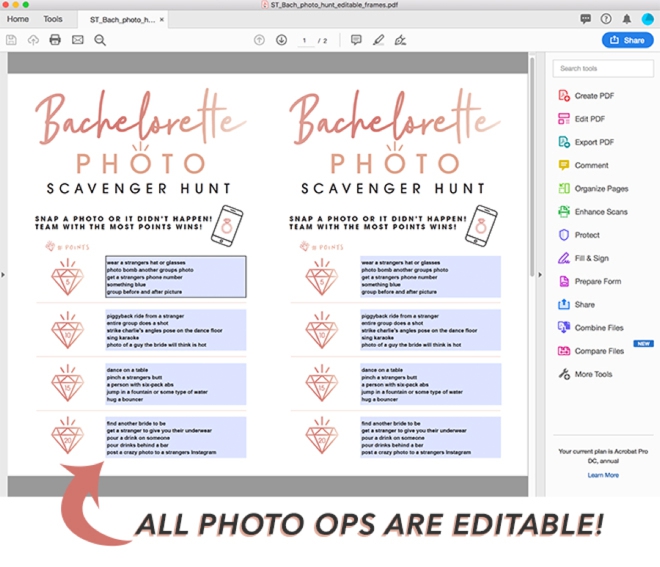The height and width of the screenshot is (567, 660).
Task: Switch to the Tools tab
Action: pyautogui.click(x=53, y=19)
